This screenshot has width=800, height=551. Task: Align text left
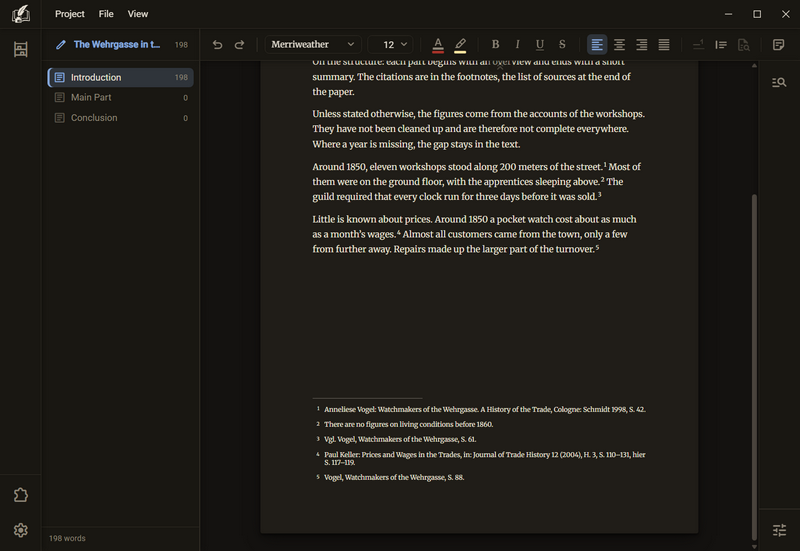pos(597,44)
